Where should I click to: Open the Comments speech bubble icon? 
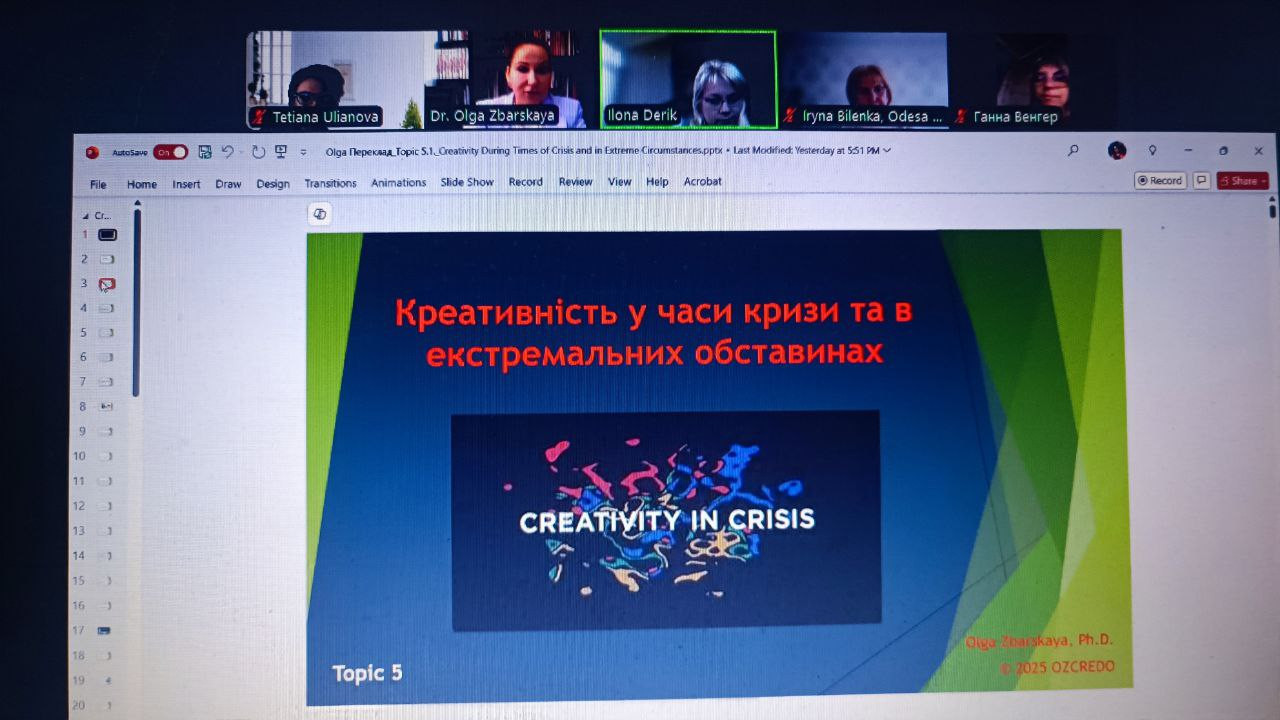(x=1201, y=181)
